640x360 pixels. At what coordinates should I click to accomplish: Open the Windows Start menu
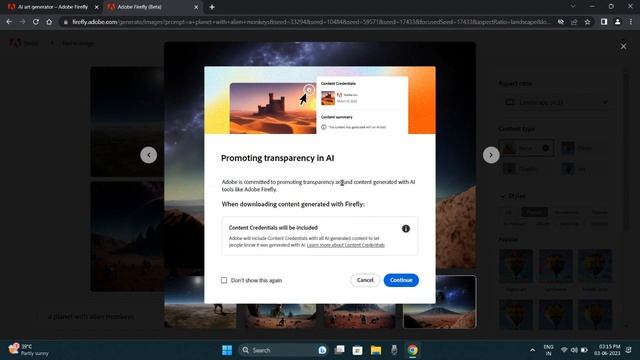[x=227, y=350]
